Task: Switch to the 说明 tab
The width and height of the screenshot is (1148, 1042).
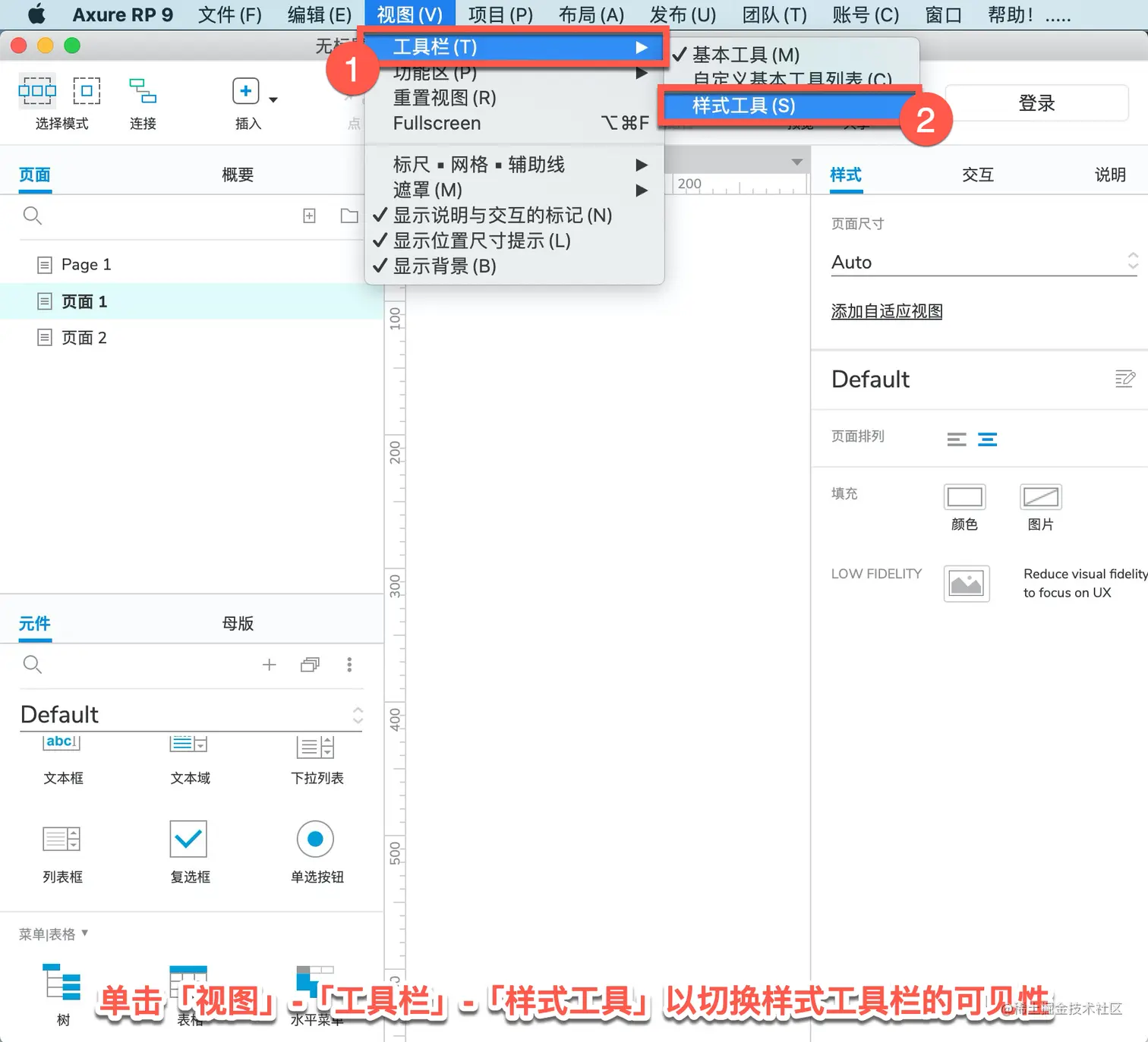Action: click(1109, 175)
